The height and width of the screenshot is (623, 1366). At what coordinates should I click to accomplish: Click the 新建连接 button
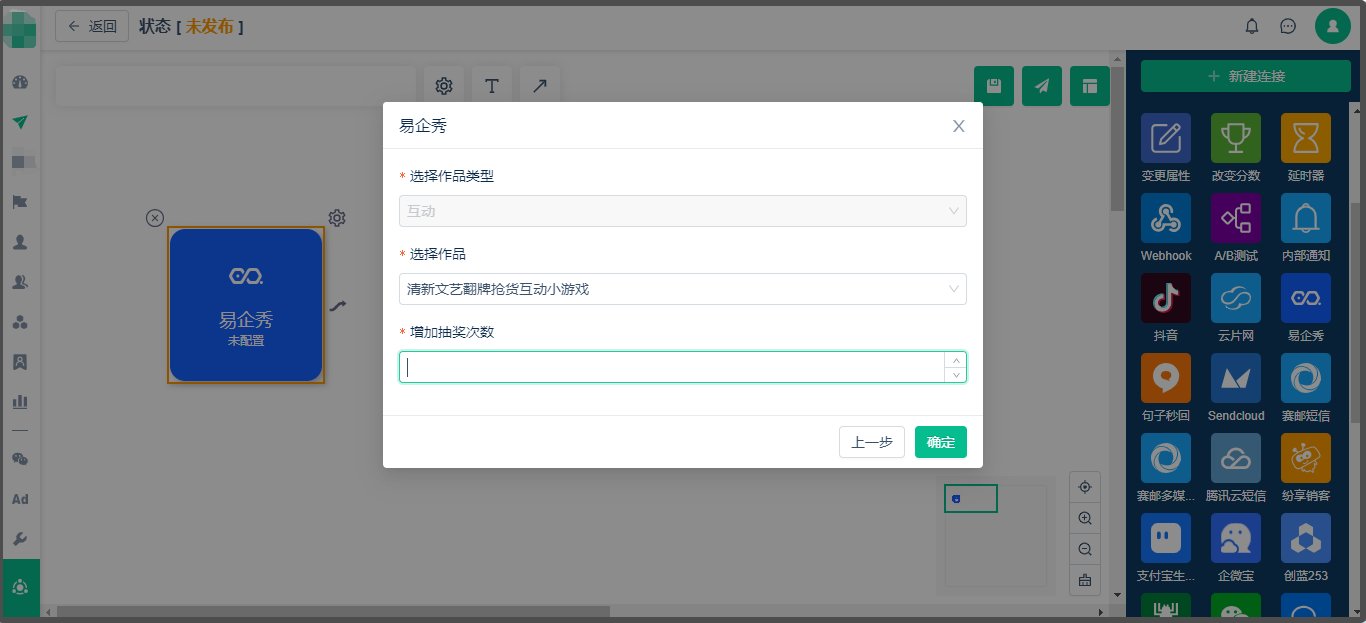click(x=1246, y=76)
